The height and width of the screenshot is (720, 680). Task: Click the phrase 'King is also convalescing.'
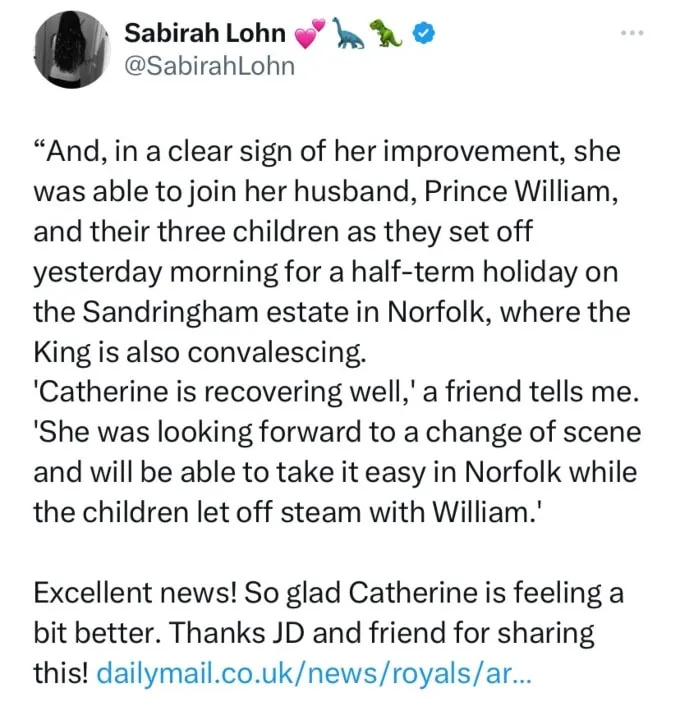point(200,353)
